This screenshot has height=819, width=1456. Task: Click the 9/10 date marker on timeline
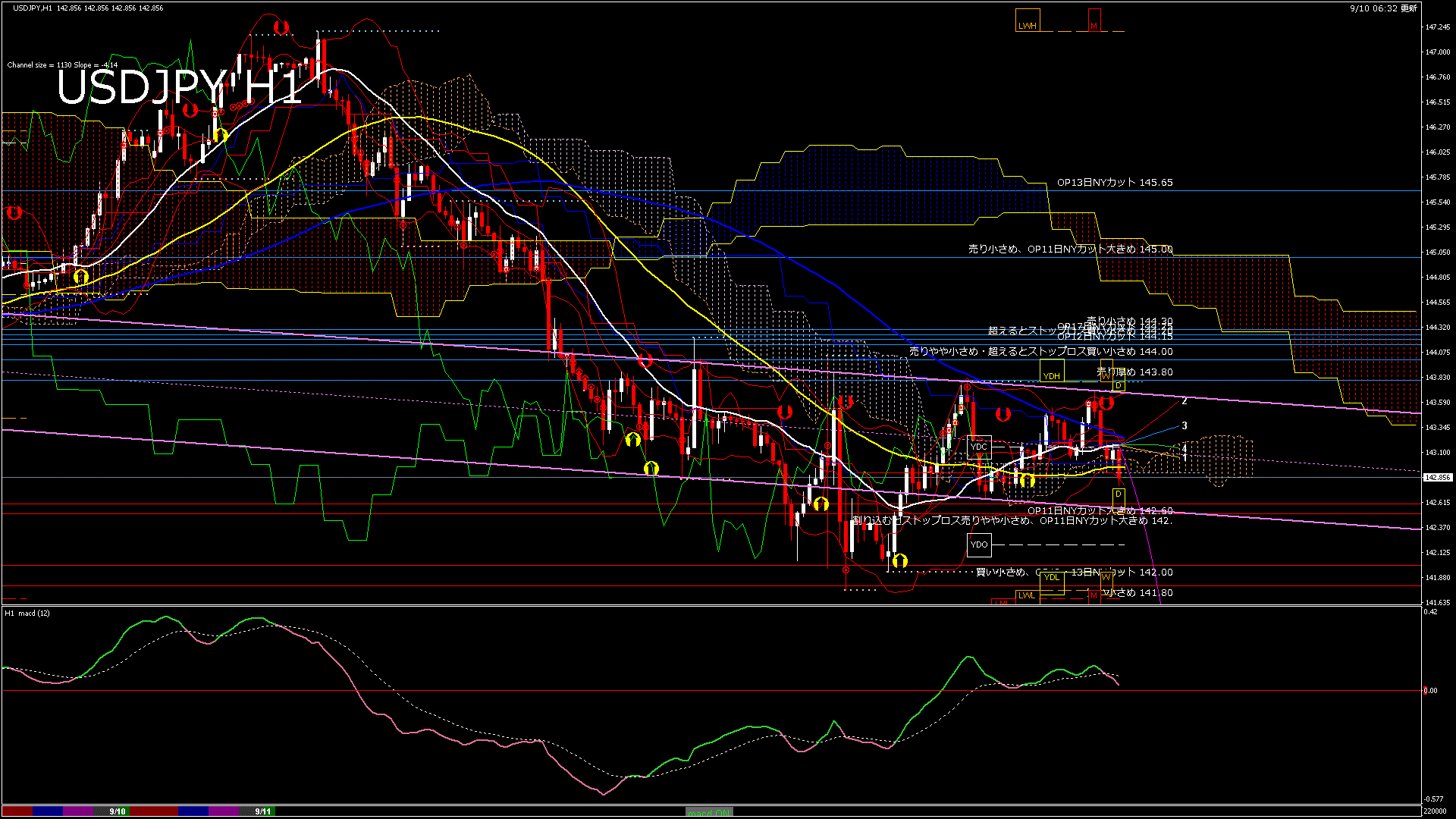tap(117, 811)
